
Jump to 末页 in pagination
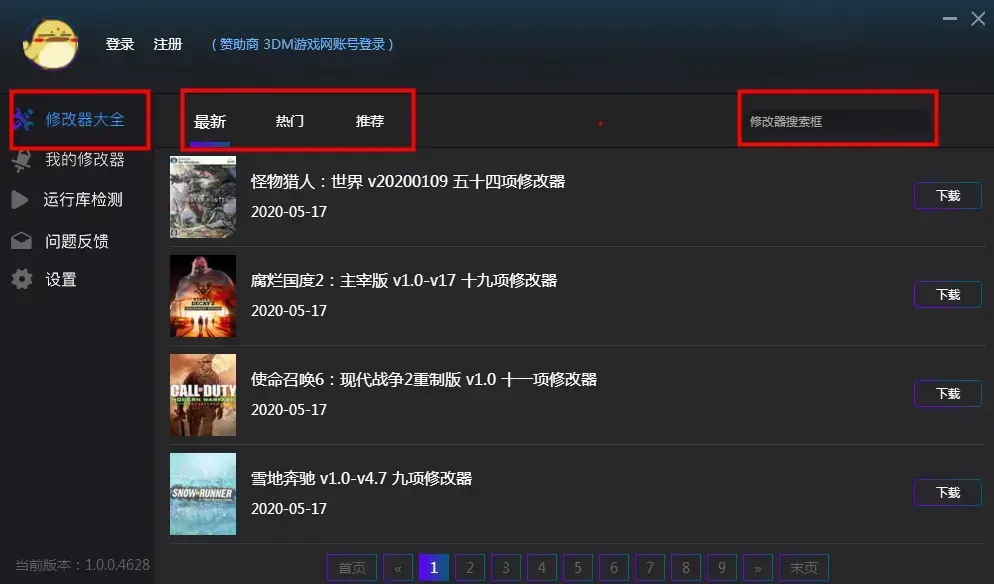(x=804, y=567)
